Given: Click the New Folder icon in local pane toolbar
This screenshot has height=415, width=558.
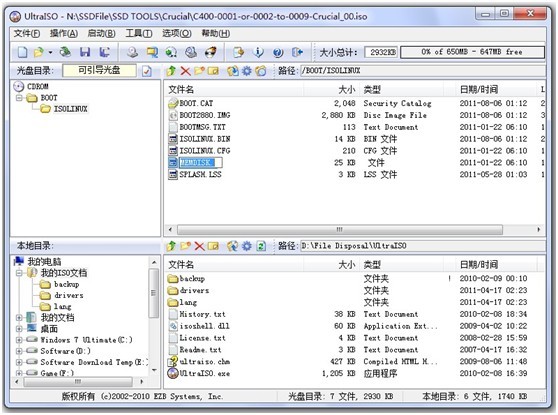Looking at the screenshot, I should [185, 246].
